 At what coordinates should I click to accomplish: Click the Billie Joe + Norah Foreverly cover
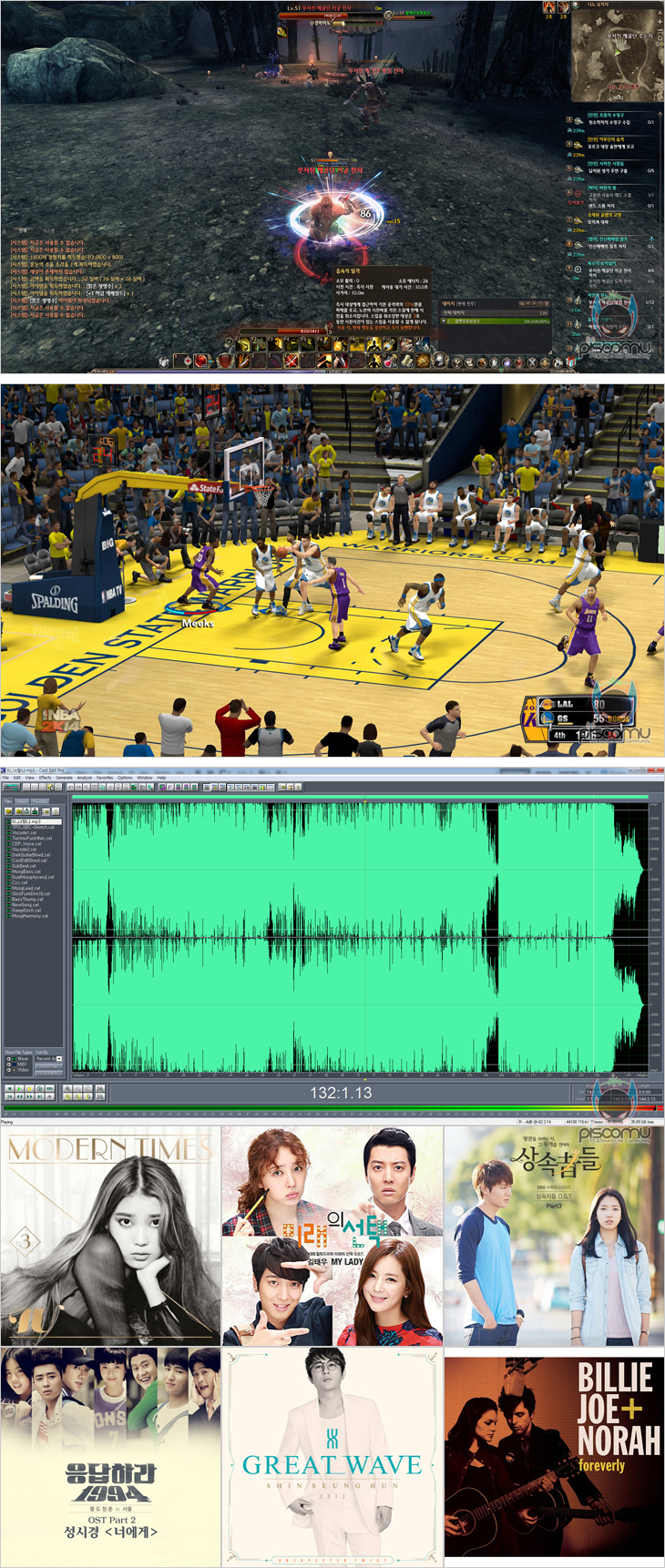click(x=553, y=1458)
